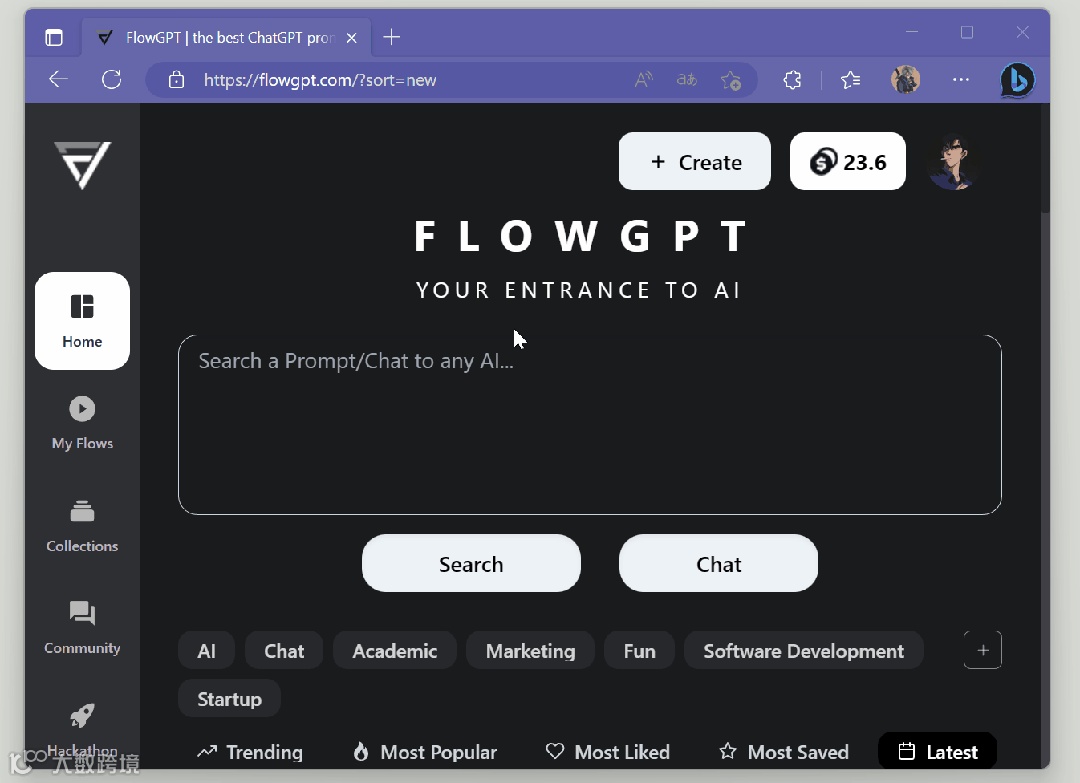
Task: Open a new browser tab
Action: point(391,37)
